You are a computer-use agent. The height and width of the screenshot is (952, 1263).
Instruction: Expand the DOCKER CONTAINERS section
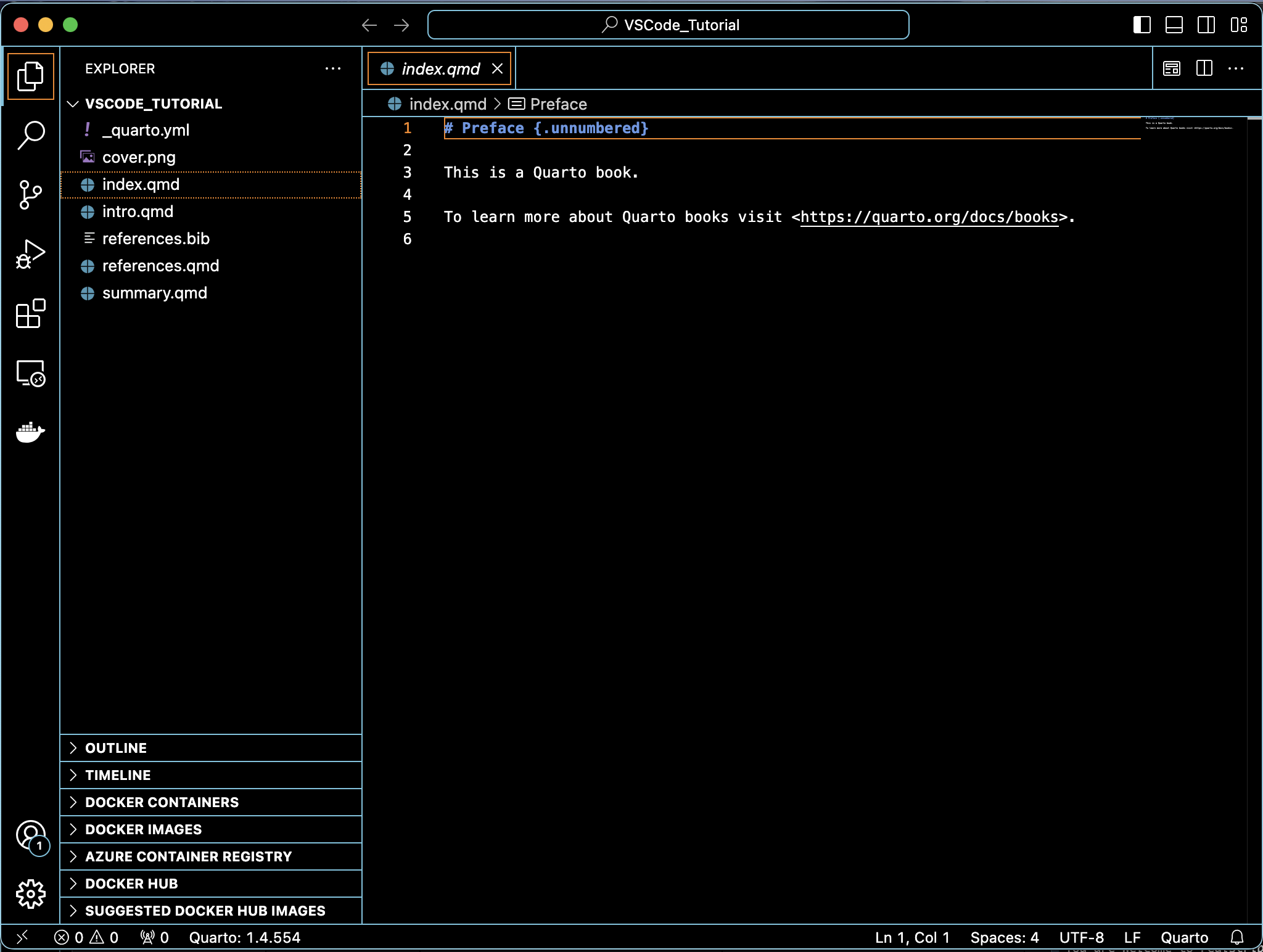[x=211, y=802]
